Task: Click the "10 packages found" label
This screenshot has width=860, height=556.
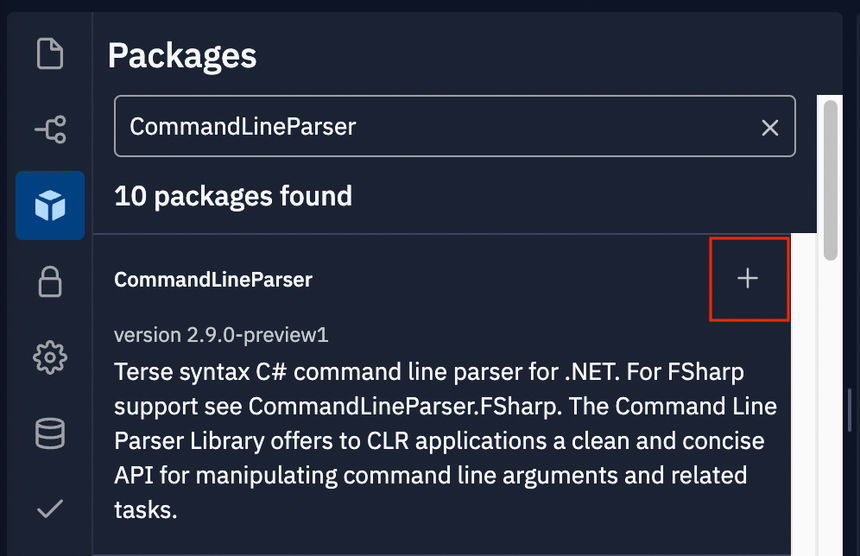Action: (x=233, y=196)
